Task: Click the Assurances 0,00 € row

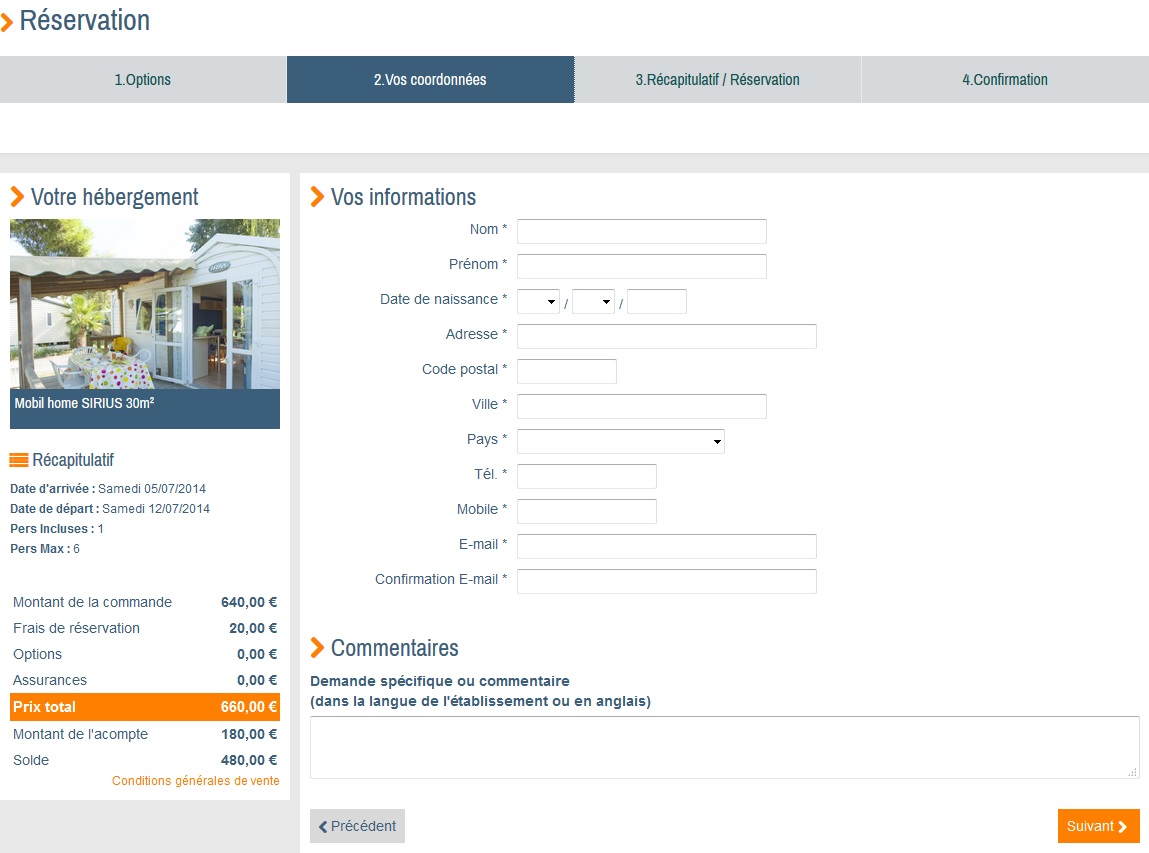Action: tap(145, 680)
